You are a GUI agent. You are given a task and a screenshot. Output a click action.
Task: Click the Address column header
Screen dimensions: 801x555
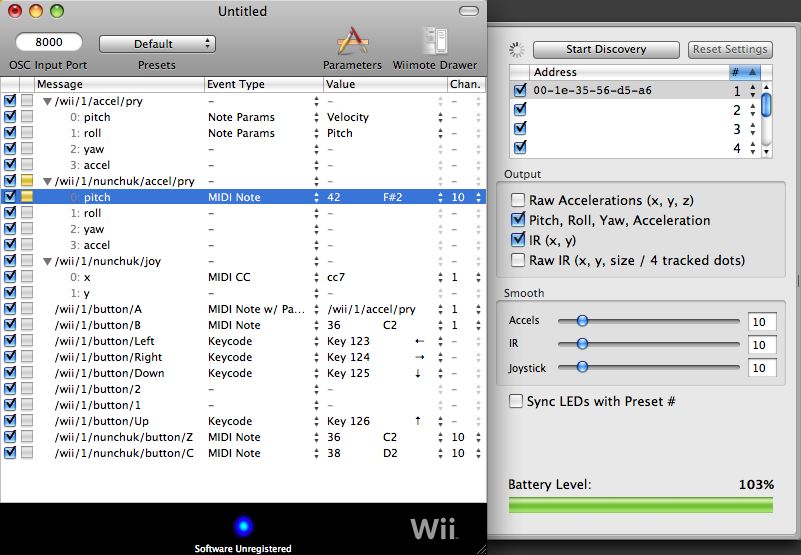coord(620,72)
